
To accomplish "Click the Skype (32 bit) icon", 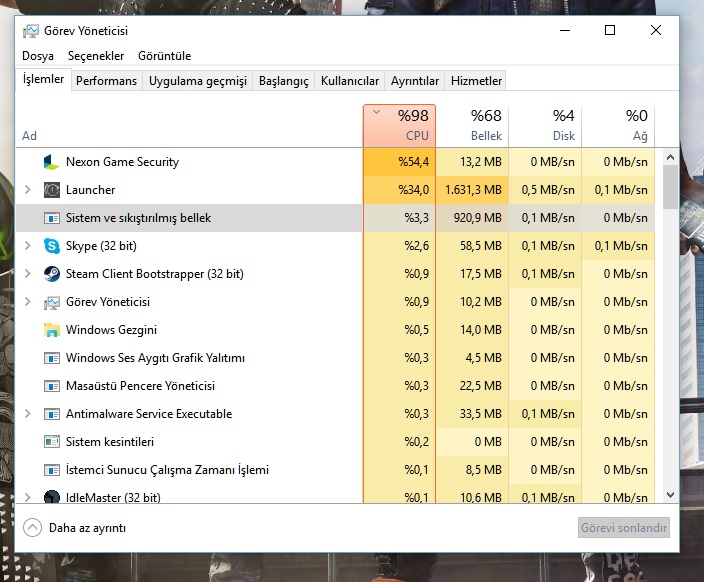I will point(52,246).
